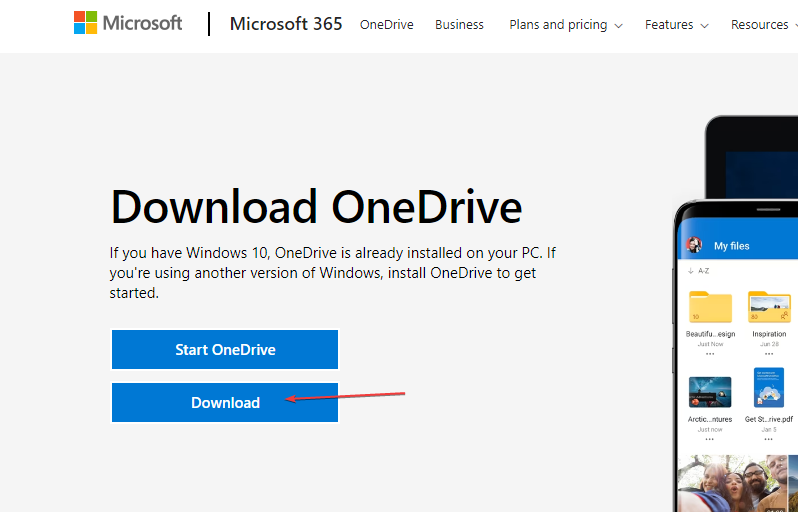
Task: Click the Inspiration folder label
Action: click(769, 334)
